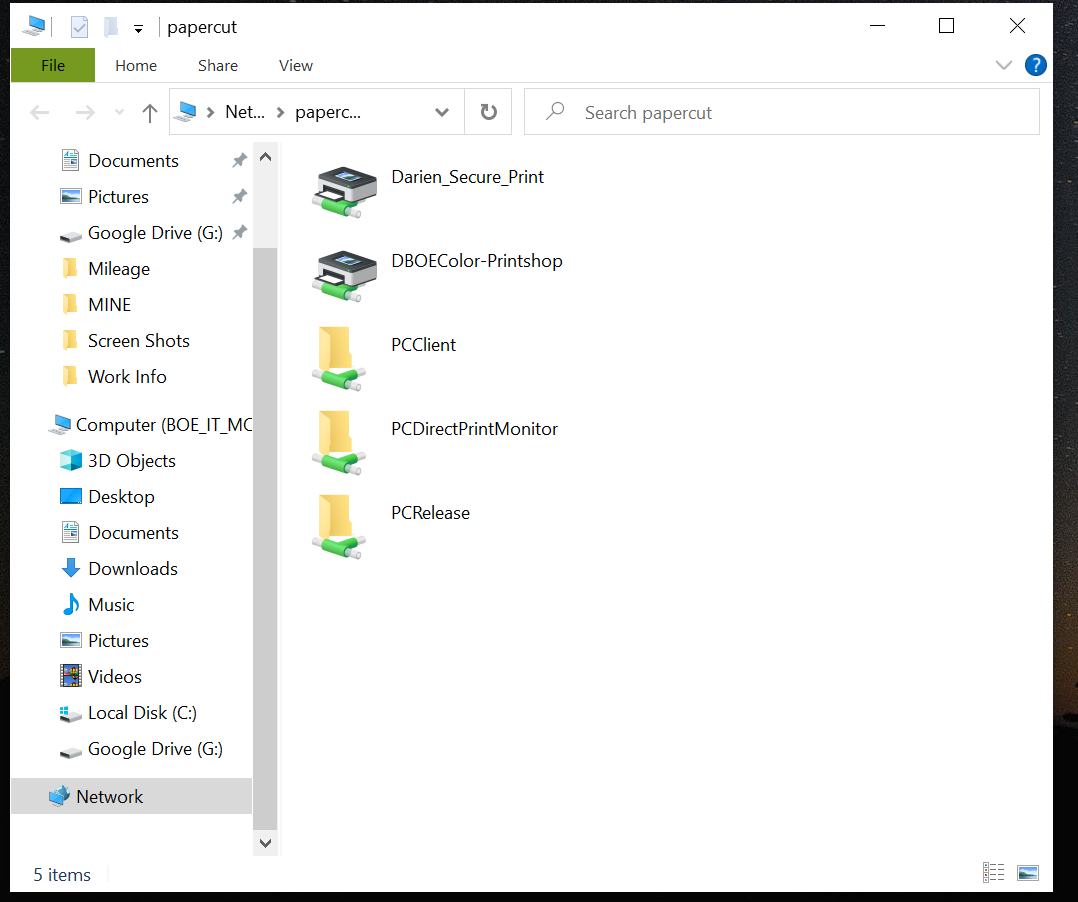
Task: Maximize the papercut window
Action: [947, 26]
